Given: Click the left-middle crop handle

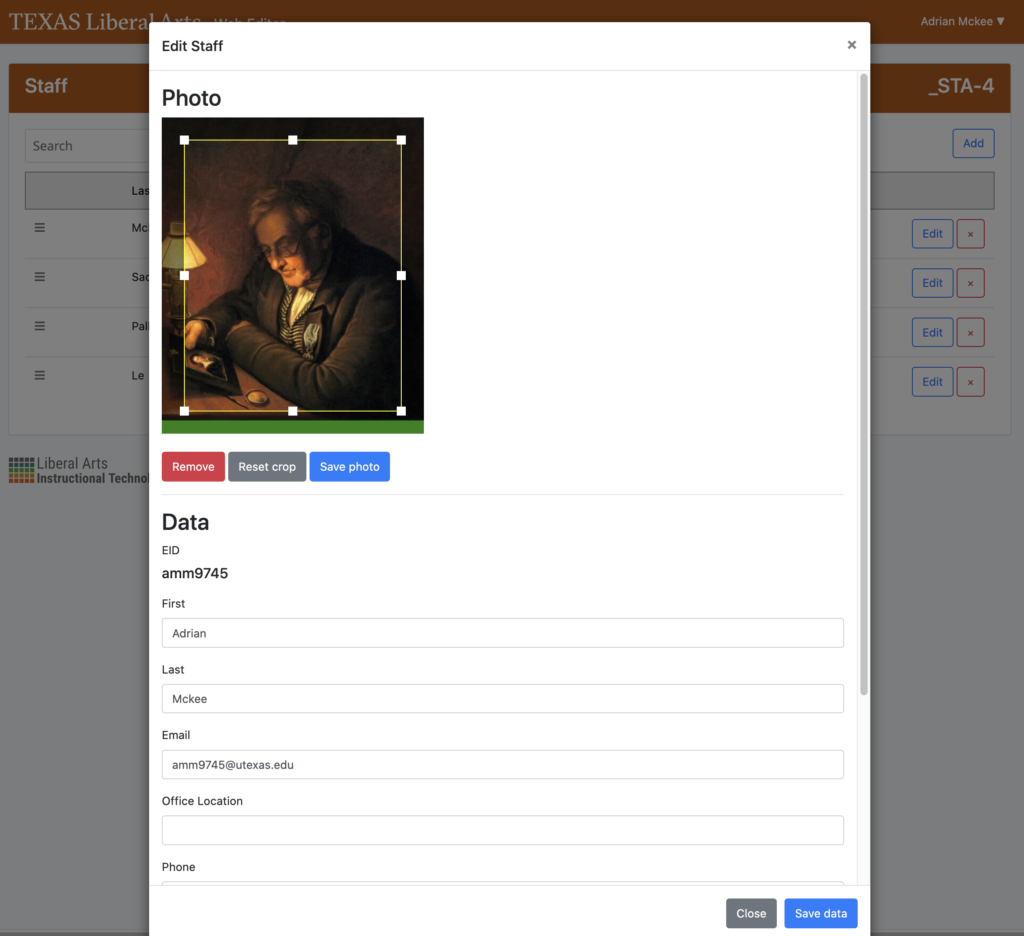Looking at the screenshot, I should pyautogui.click(x=184, y=276).
